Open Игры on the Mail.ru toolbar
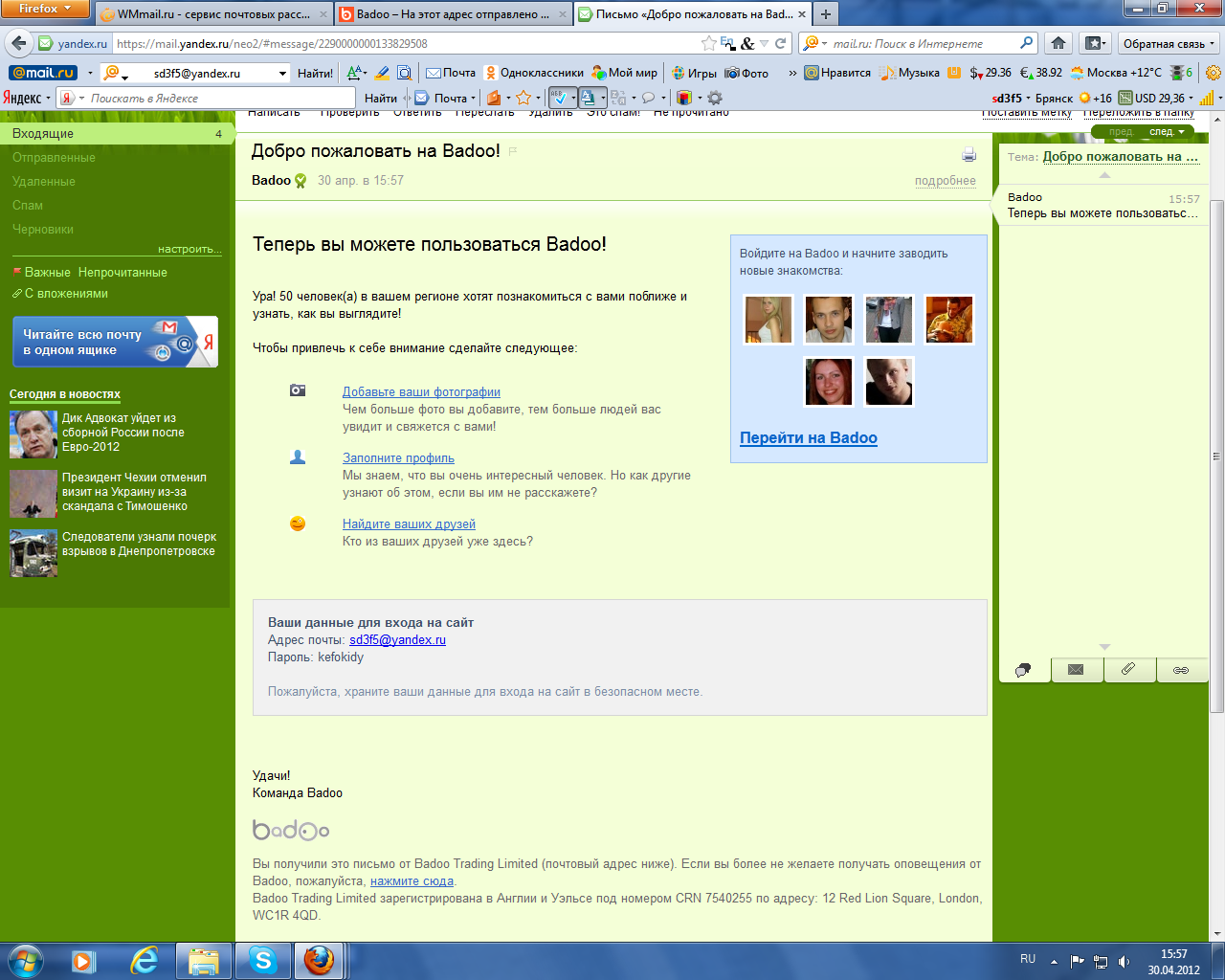 [x=695, y=73]
